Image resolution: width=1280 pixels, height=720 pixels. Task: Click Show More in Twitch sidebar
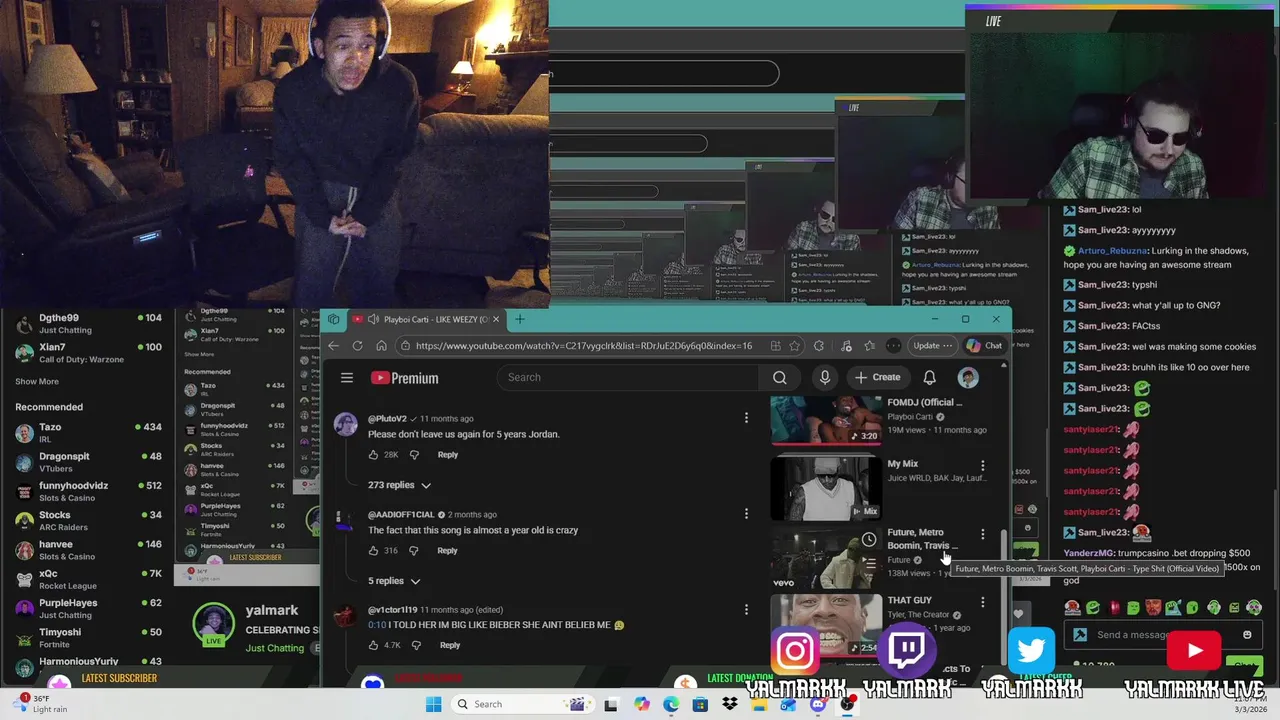click(37, 381)
